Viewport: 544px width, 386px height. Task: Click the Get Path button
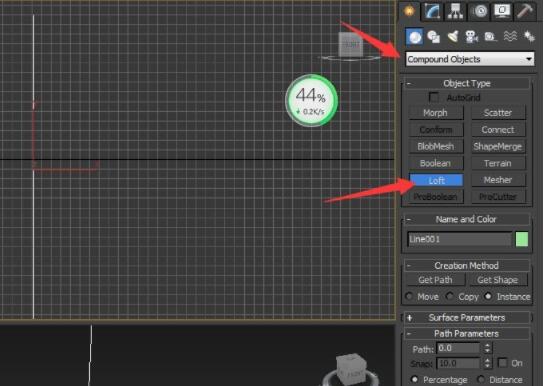pyautogui.click(x=435, y=280)
